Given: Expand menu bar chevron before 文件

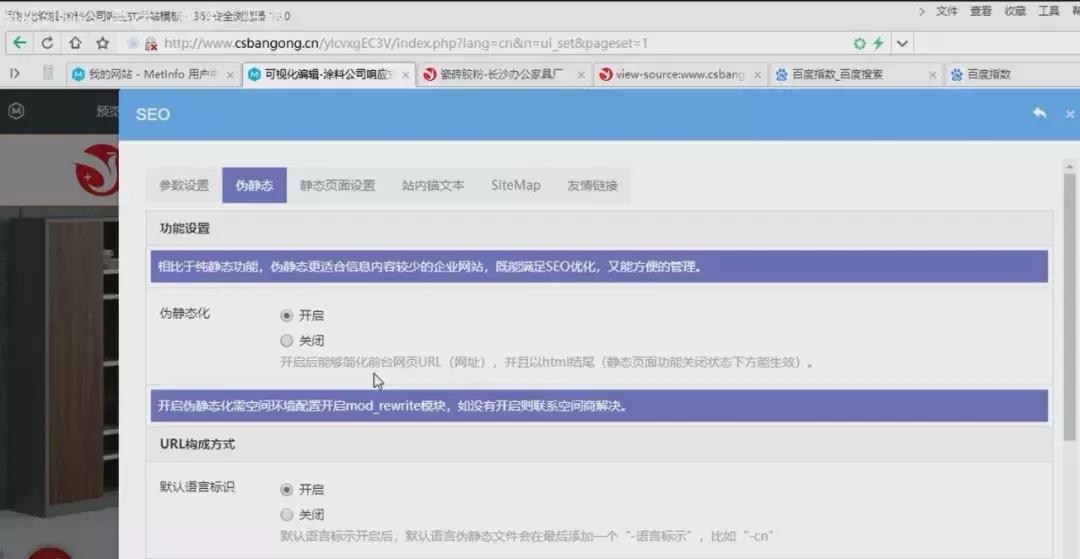Looking at the screenshot, I should point(922,11).
